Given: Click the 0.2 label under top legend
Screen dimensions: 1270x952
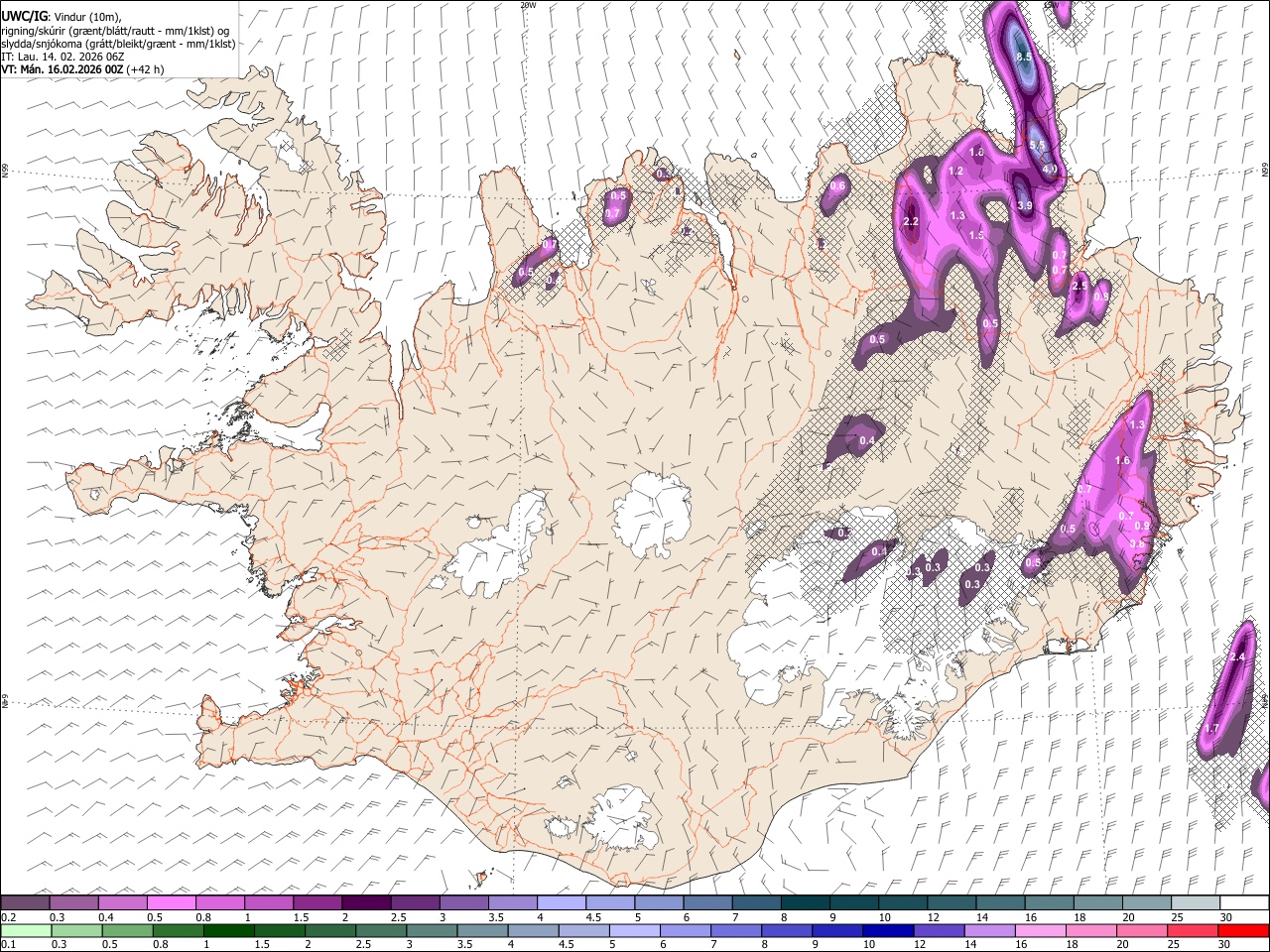Looking at the screenshot, I should point(8,917).
